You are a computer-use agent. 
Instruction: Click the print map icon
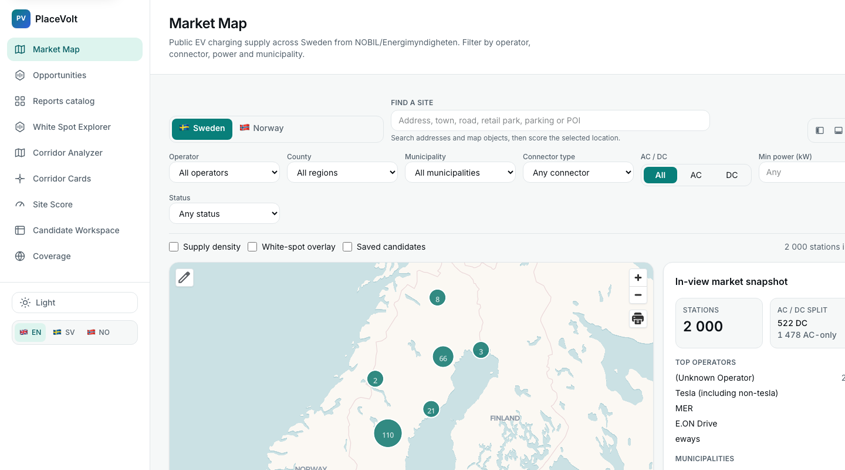coord(638,319)
